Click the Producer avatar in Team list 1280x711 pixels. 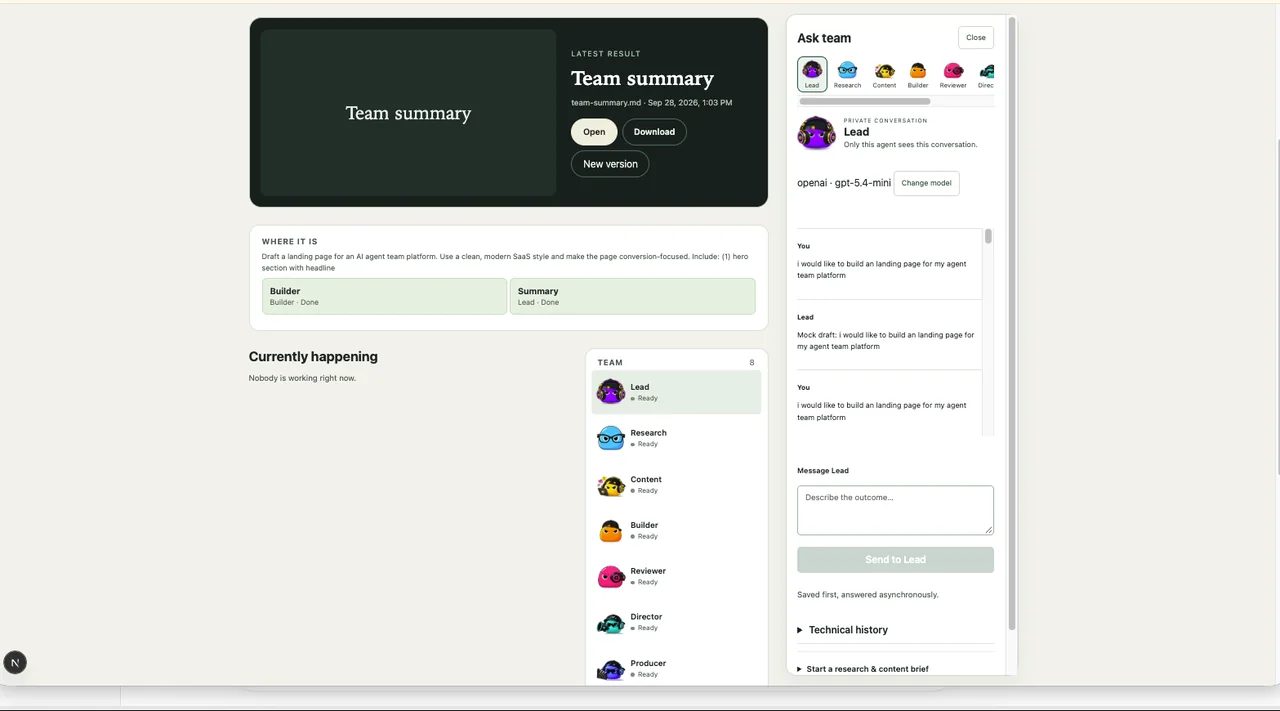pyautogui.click(x=611, y=669)
